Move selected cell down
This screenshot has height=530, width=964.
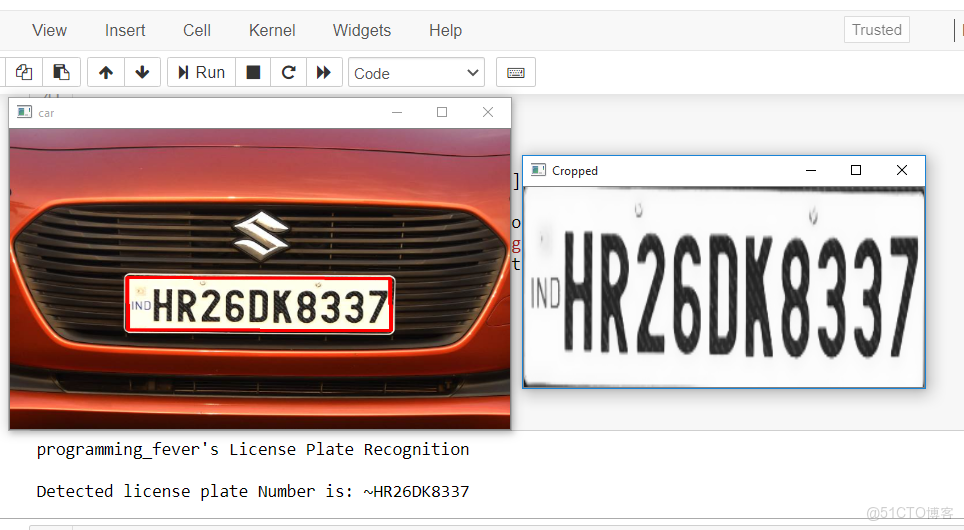143,73
